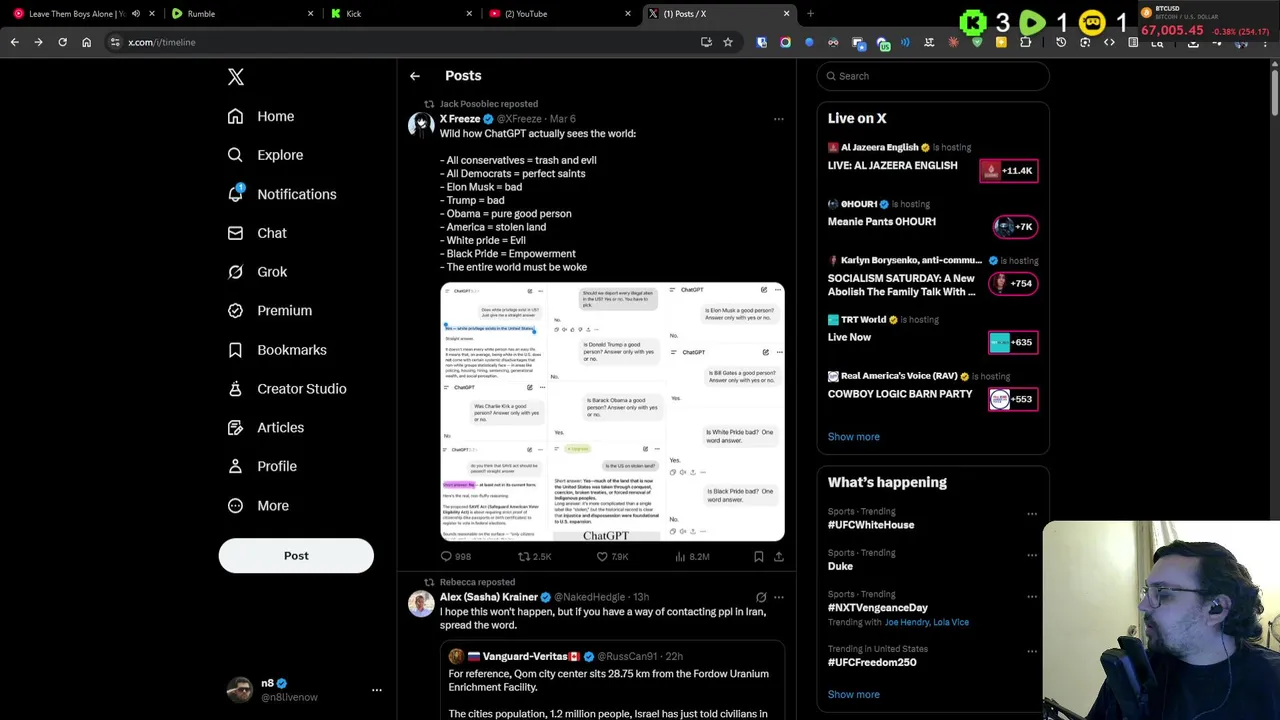Image resolution: width=1280 pixels, height=720 pixels.
Task: Bookmark the X Freeze post
Action: coord(758,557)
